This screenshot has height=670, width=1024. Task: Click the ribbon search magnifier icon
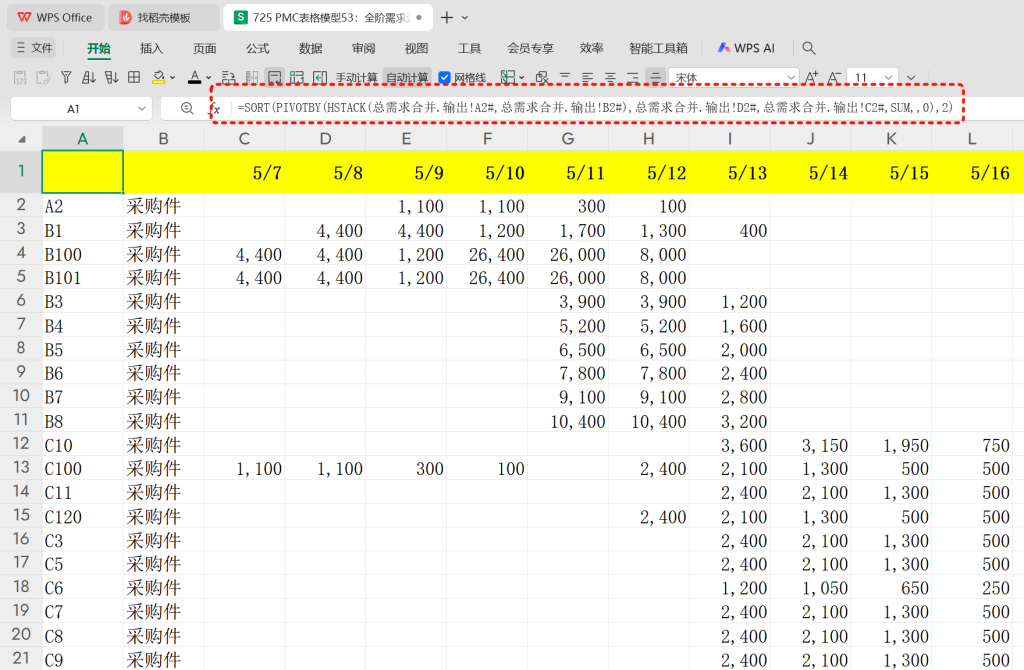click(808, 48)
